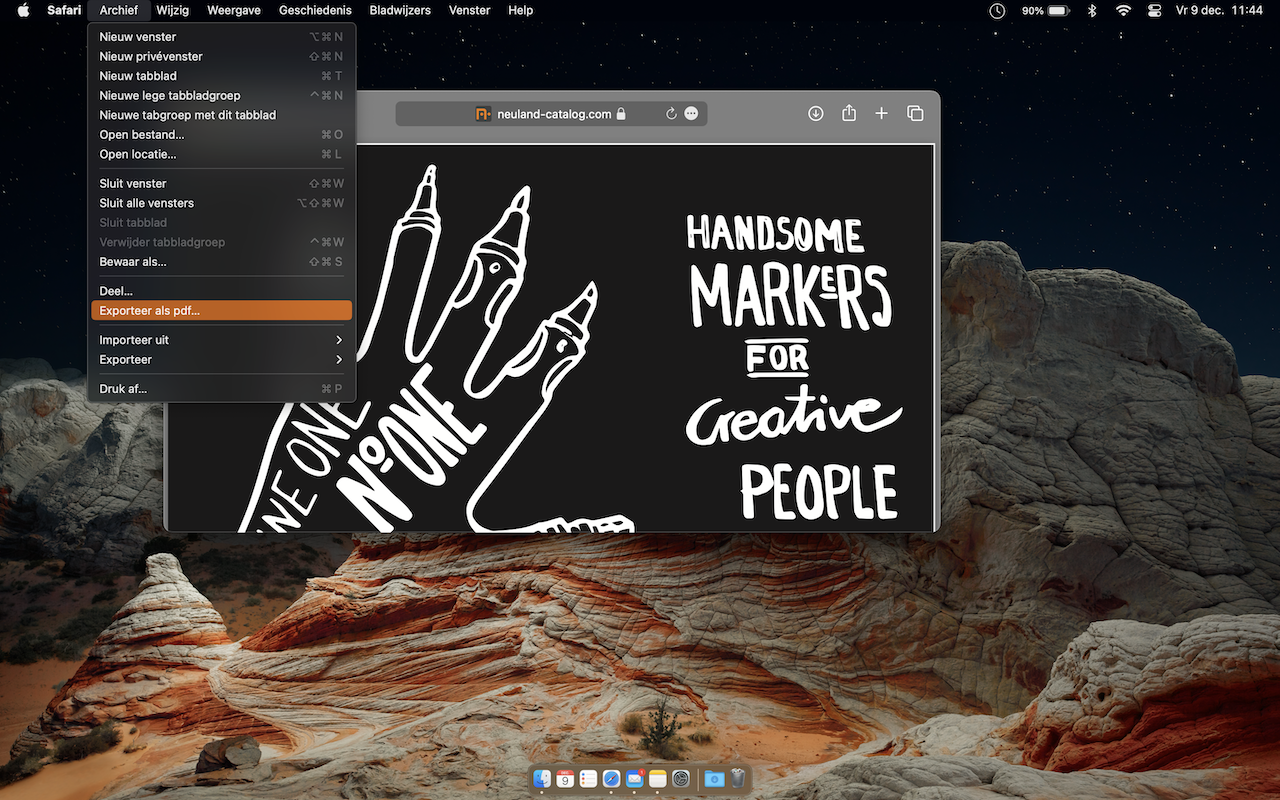The height and width of the screenshot is (800, 1280).
Task: Select Open locatie… menu item
Action: click(221, 154)
